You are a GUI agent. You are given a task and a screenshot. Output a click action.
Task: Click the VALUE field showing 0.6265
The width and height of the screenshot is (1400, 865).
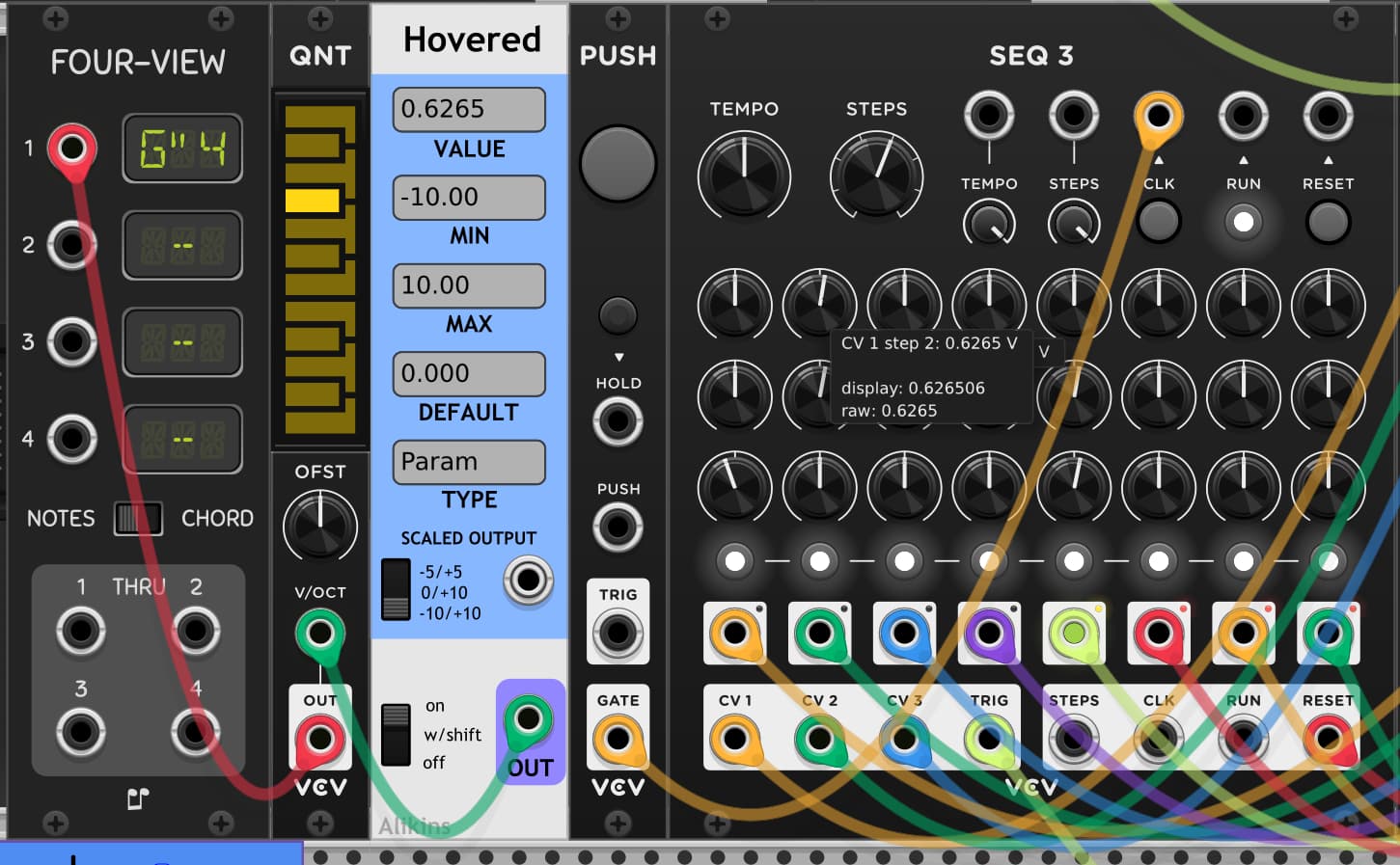click(x=469, y=109)
